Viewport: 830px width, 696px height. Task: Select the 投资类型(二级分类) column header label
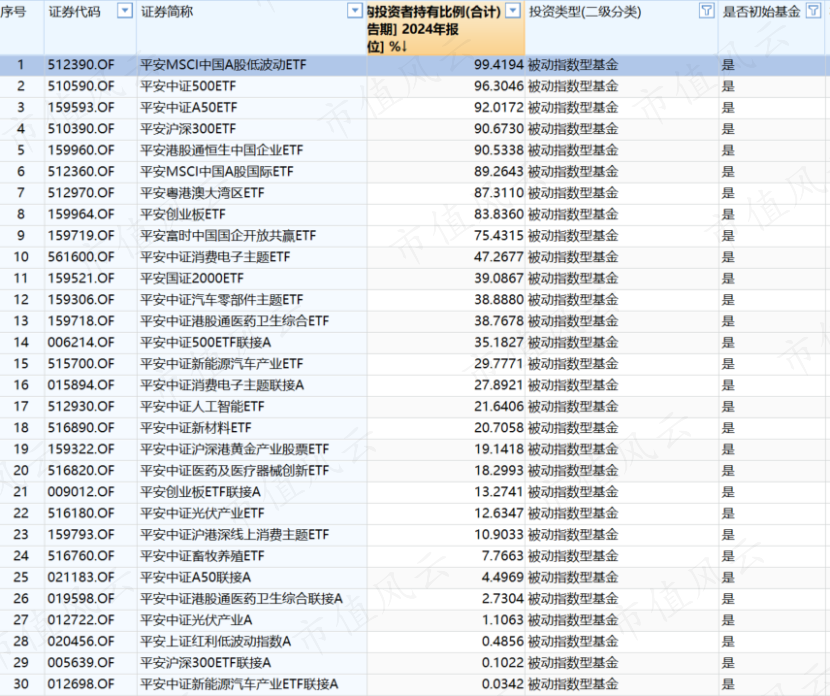coord(585,12)
